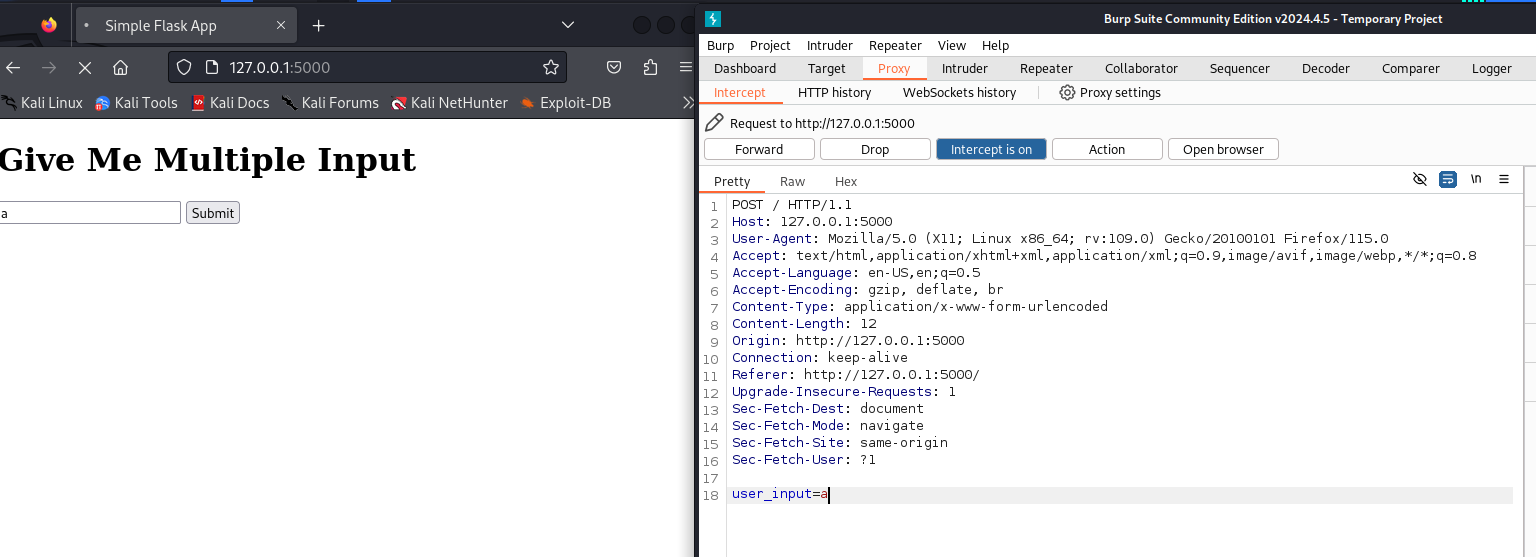The width and height of the screenshot is (1536, 557).
Task: Click the text input field containing 'a'
Action: (x=89, y=213)
